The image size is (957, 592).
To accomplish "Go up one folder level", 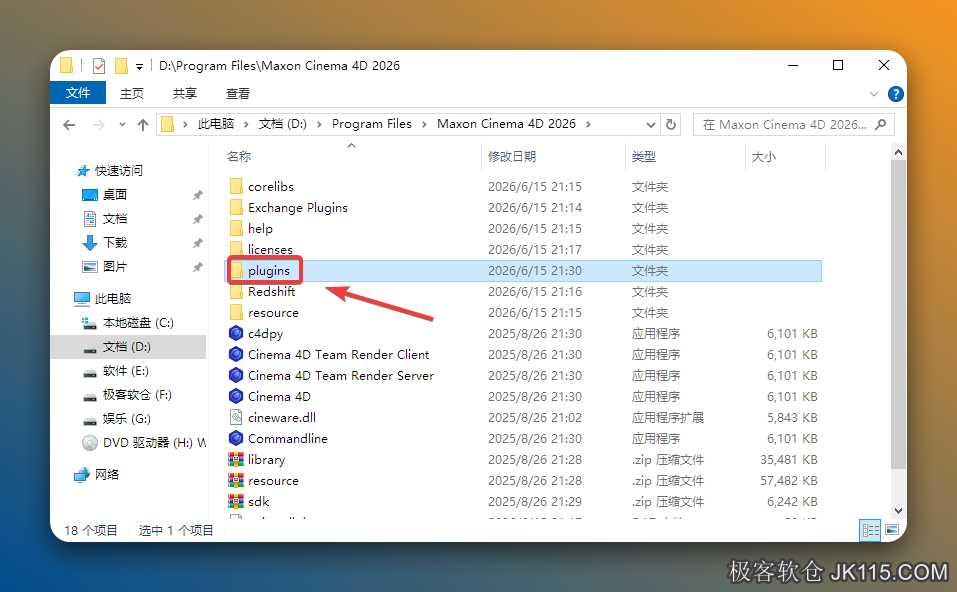I will (x=143, y=125).
